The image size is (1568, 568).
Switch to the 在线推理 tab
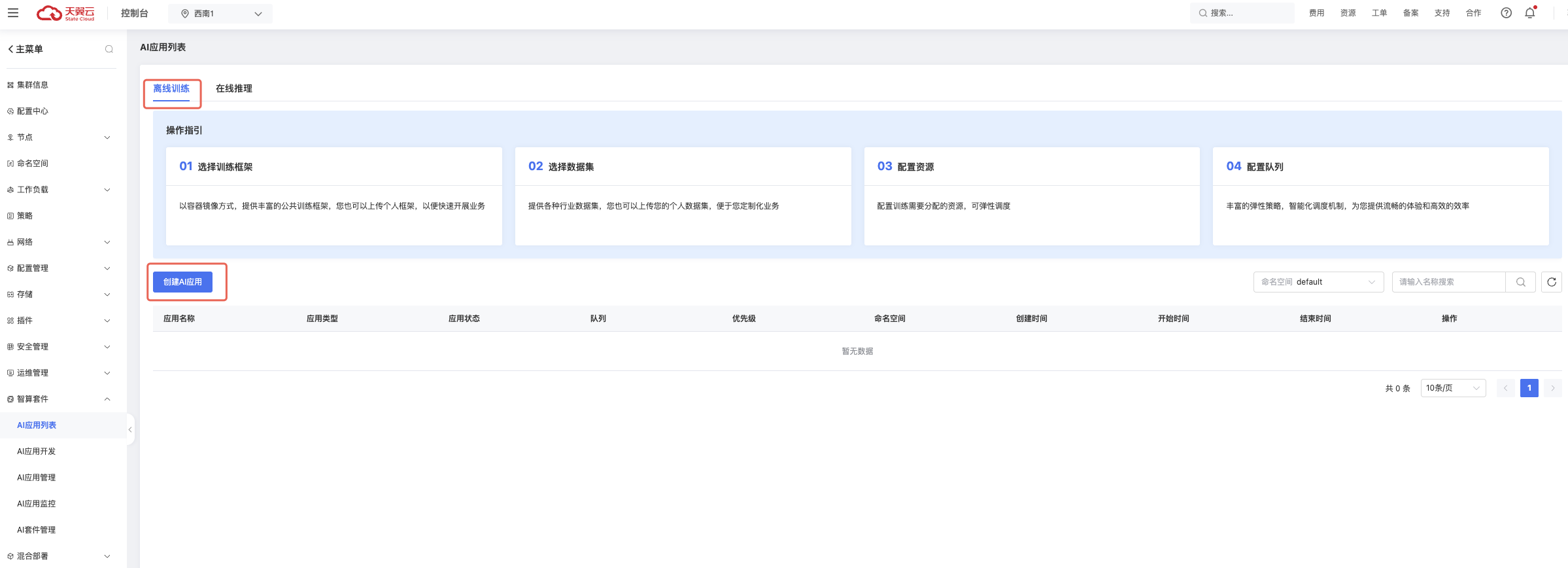pos(233,88)
